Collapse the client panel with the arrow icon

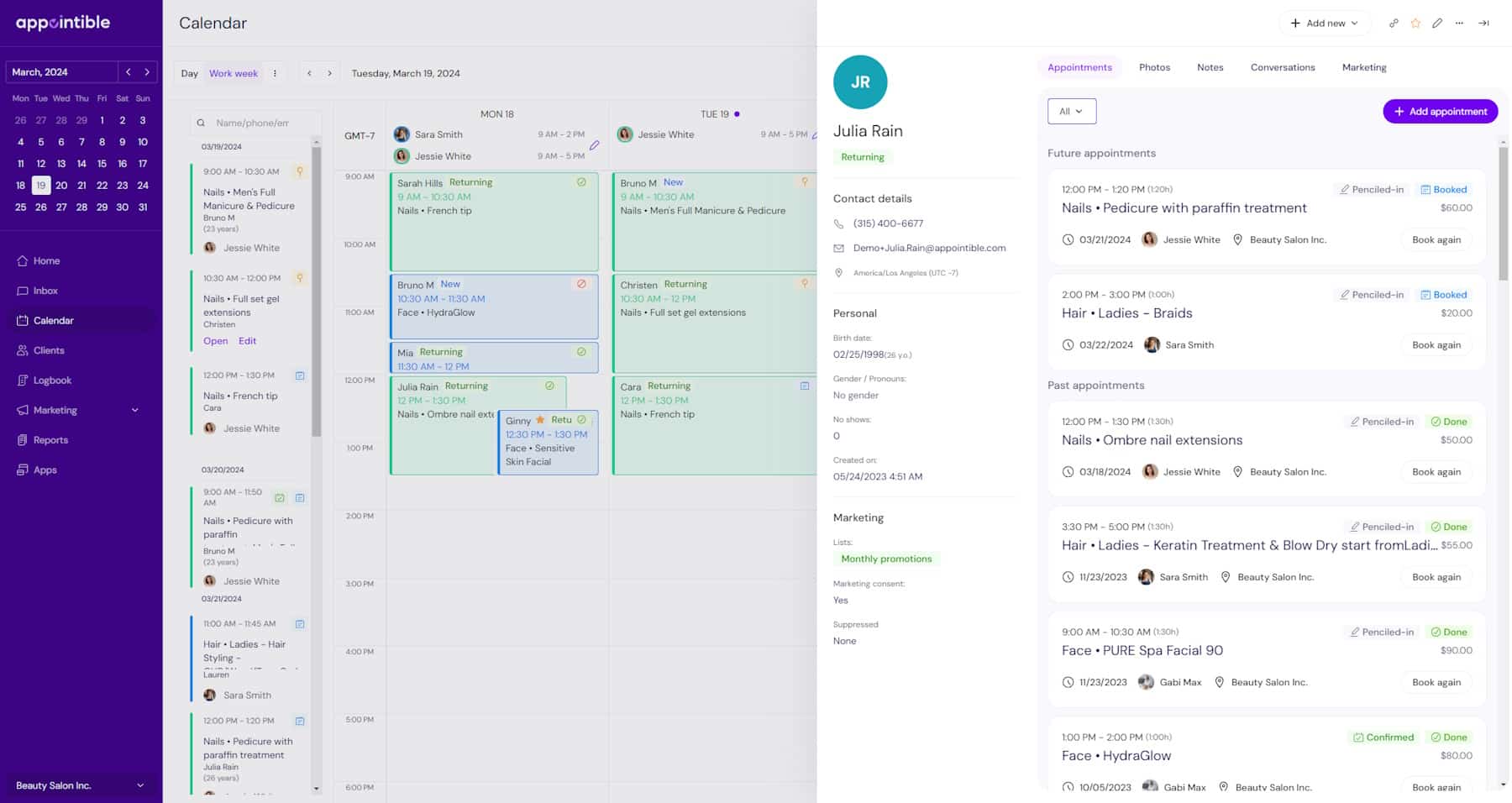coord(1483,23)
